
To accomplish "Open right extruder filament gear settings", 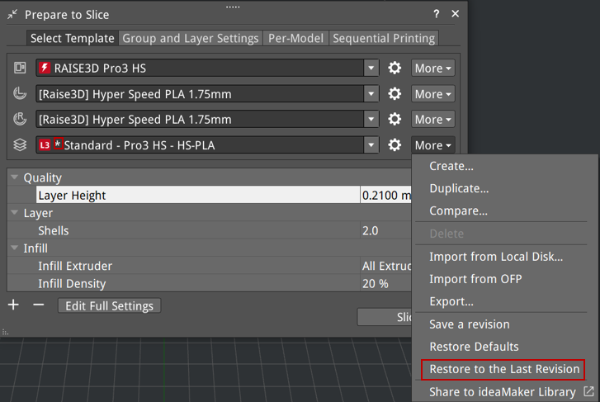I will tap(395, 120).
